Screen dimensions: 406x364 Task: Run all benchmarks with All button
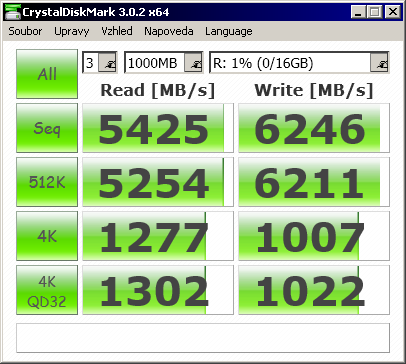tap(47, 74)
